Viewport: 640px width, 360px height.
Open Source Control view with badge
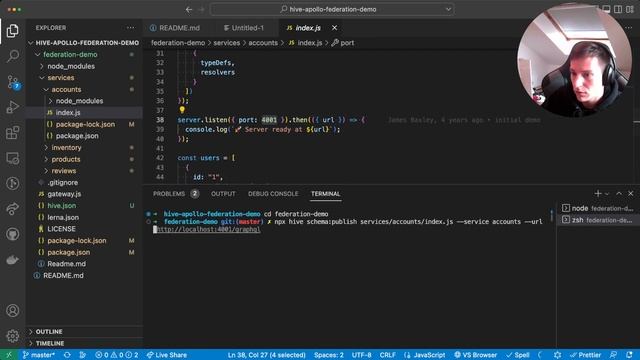click(13, 82)
